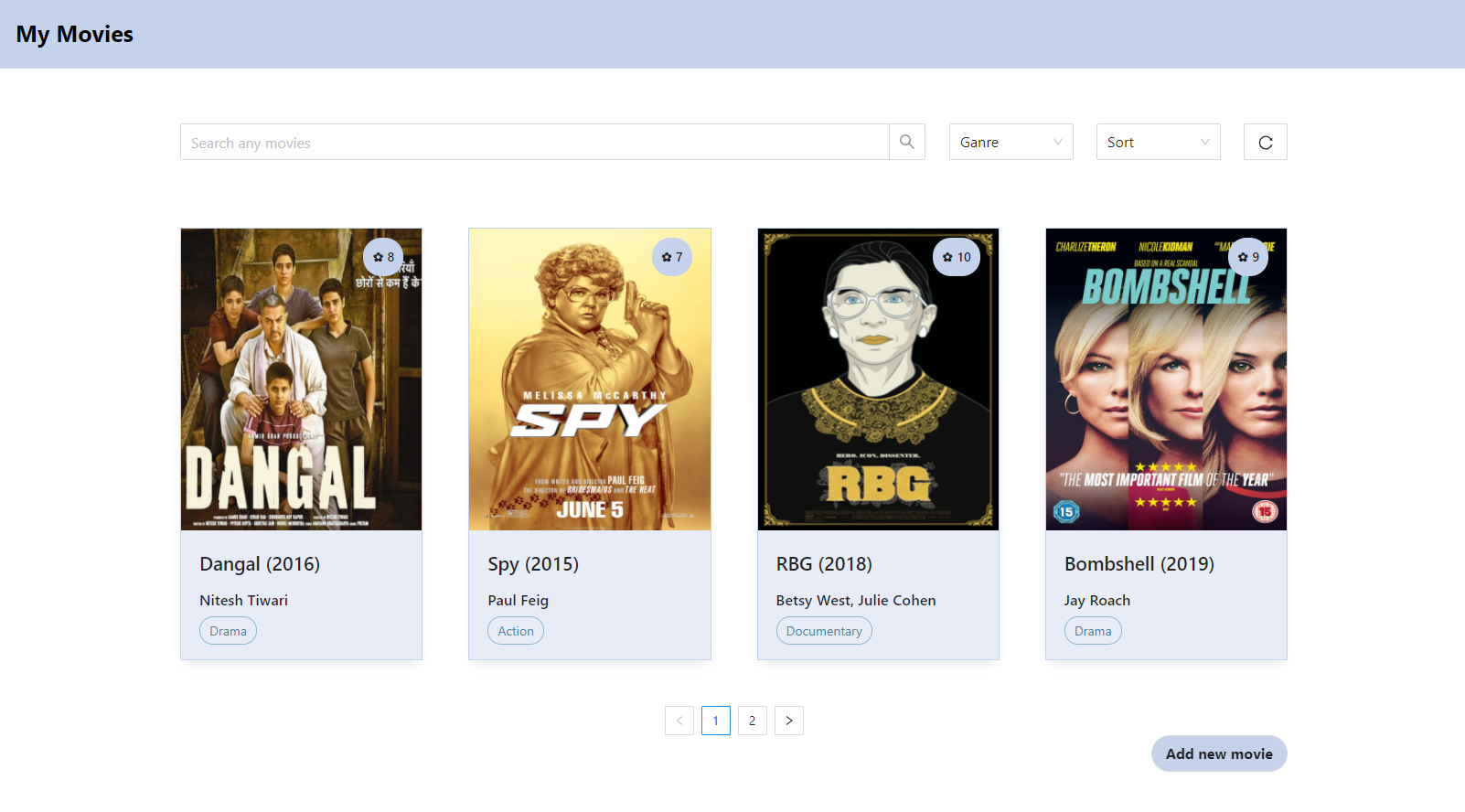Click the Bombshell (2019) title
1465x812 pixels.
pos(1139,564)
